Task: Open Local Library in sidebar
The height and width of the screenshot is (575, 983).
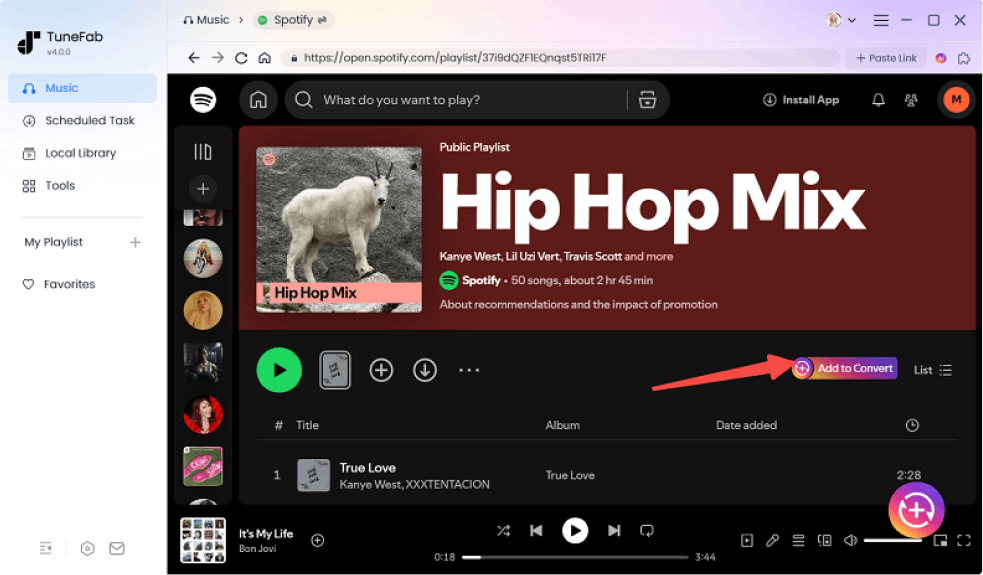Action: point(82,153)
